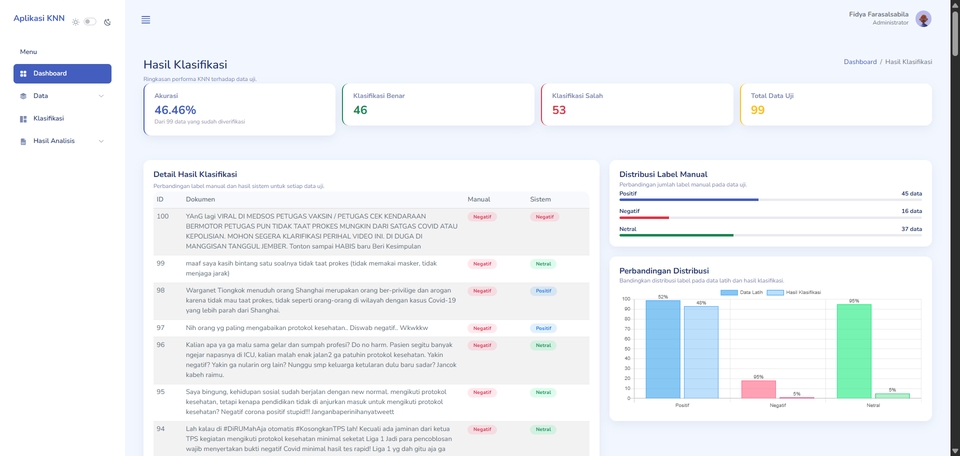Select the Klasifikasi menu item

49,119
